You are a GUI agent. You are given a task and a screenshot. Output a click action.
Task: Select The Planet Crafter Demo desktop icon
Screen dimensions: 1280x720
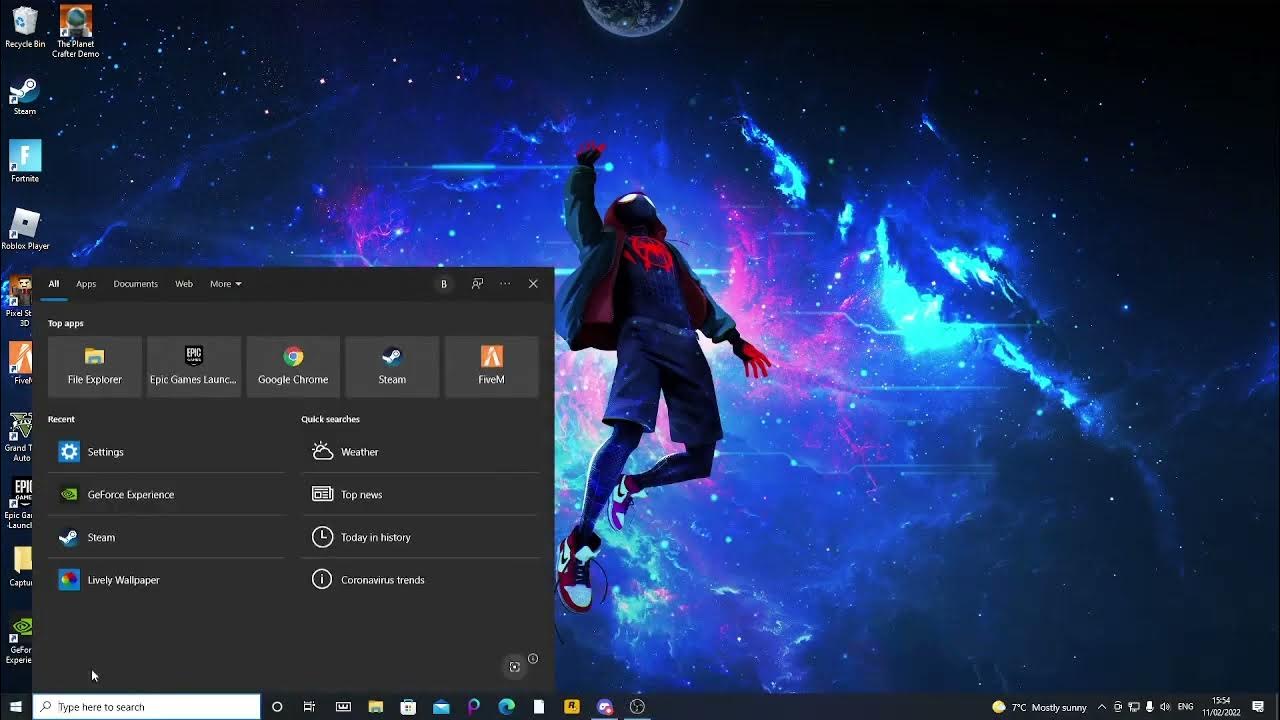[x=76, y=31]
